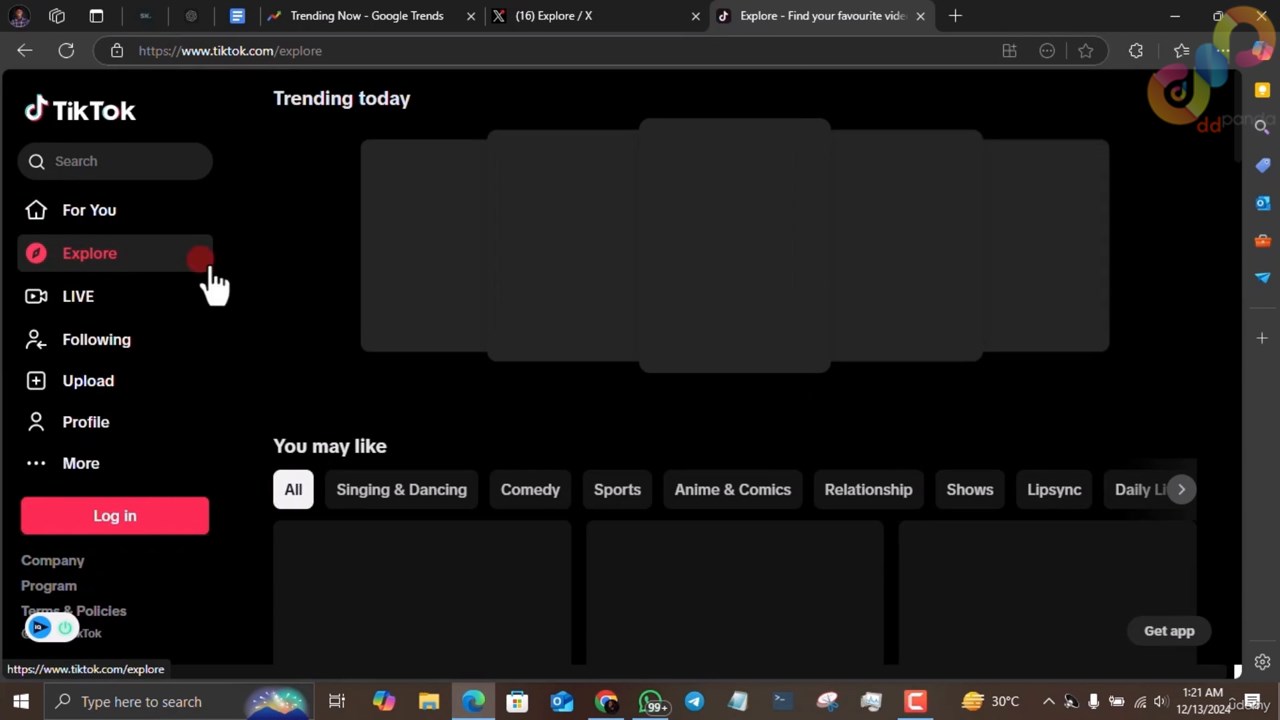The image size is (1280, 720).
Task: Add a new Edge sidebar app
Action: (x=1262, y=339)
